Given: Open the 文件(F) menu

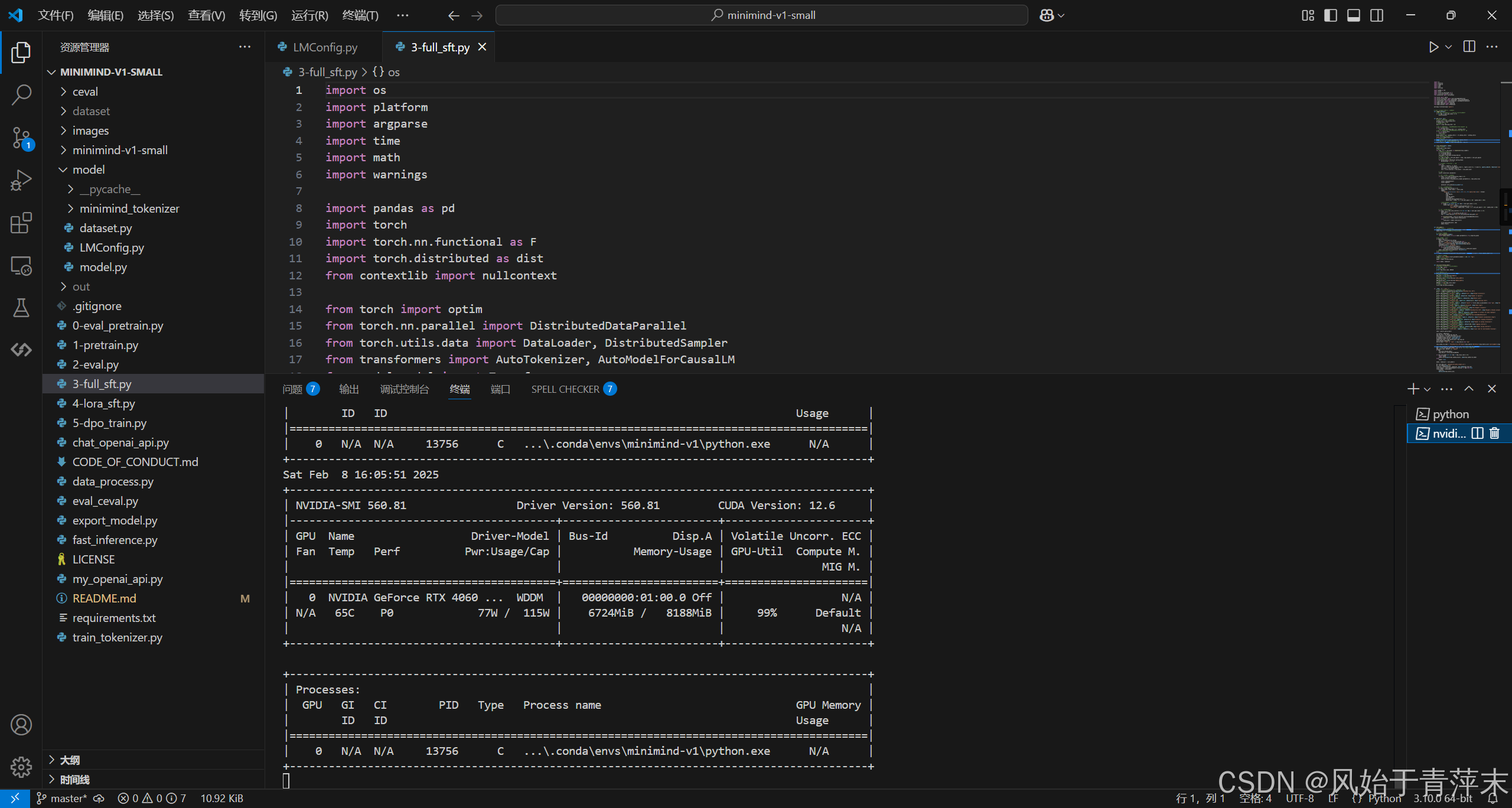Looking at the screenshot, I should 56,15.
